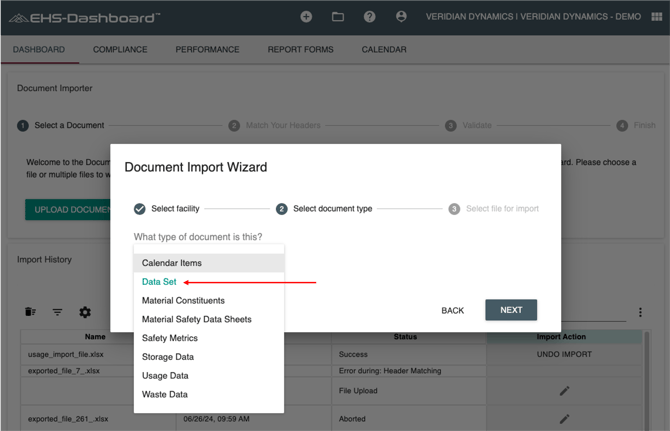Viewport: 670px width, 431px height.
Task: Click the Select facility wizard step
Action: (x=167, y=209)
